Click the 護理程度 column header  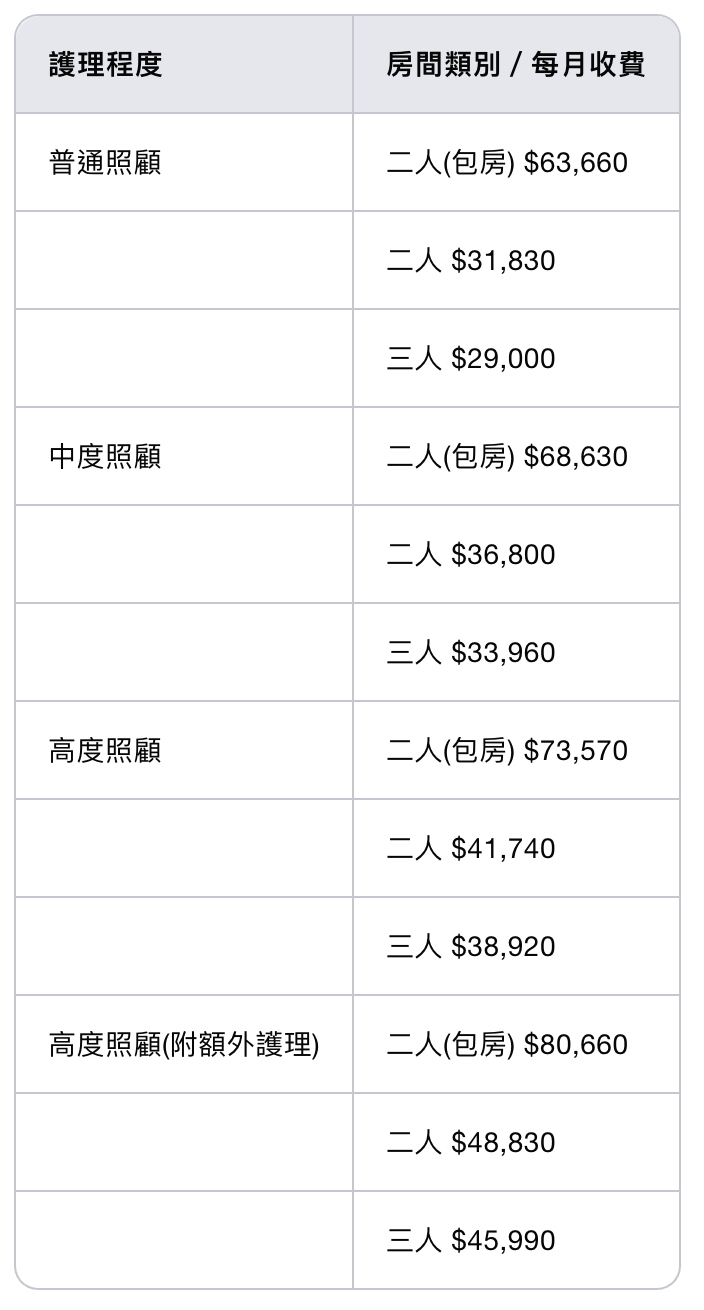105,65
